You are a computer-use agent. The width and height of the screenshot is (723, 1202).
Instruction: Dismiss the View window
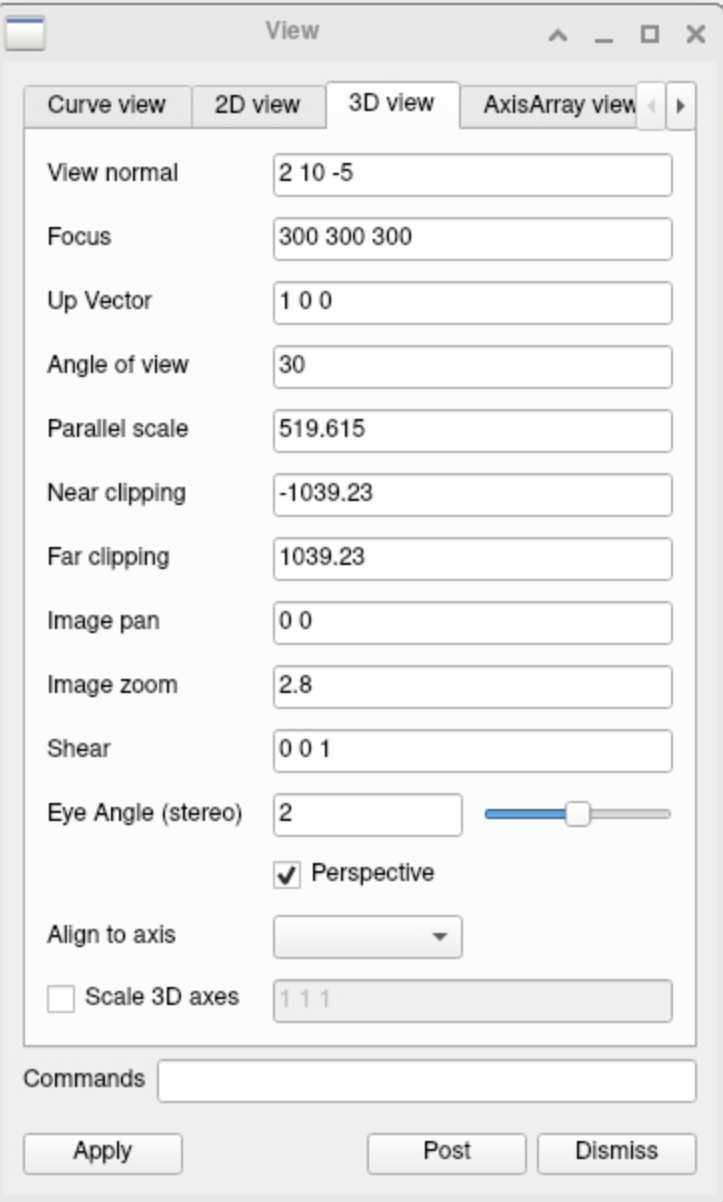[613, 1152]
